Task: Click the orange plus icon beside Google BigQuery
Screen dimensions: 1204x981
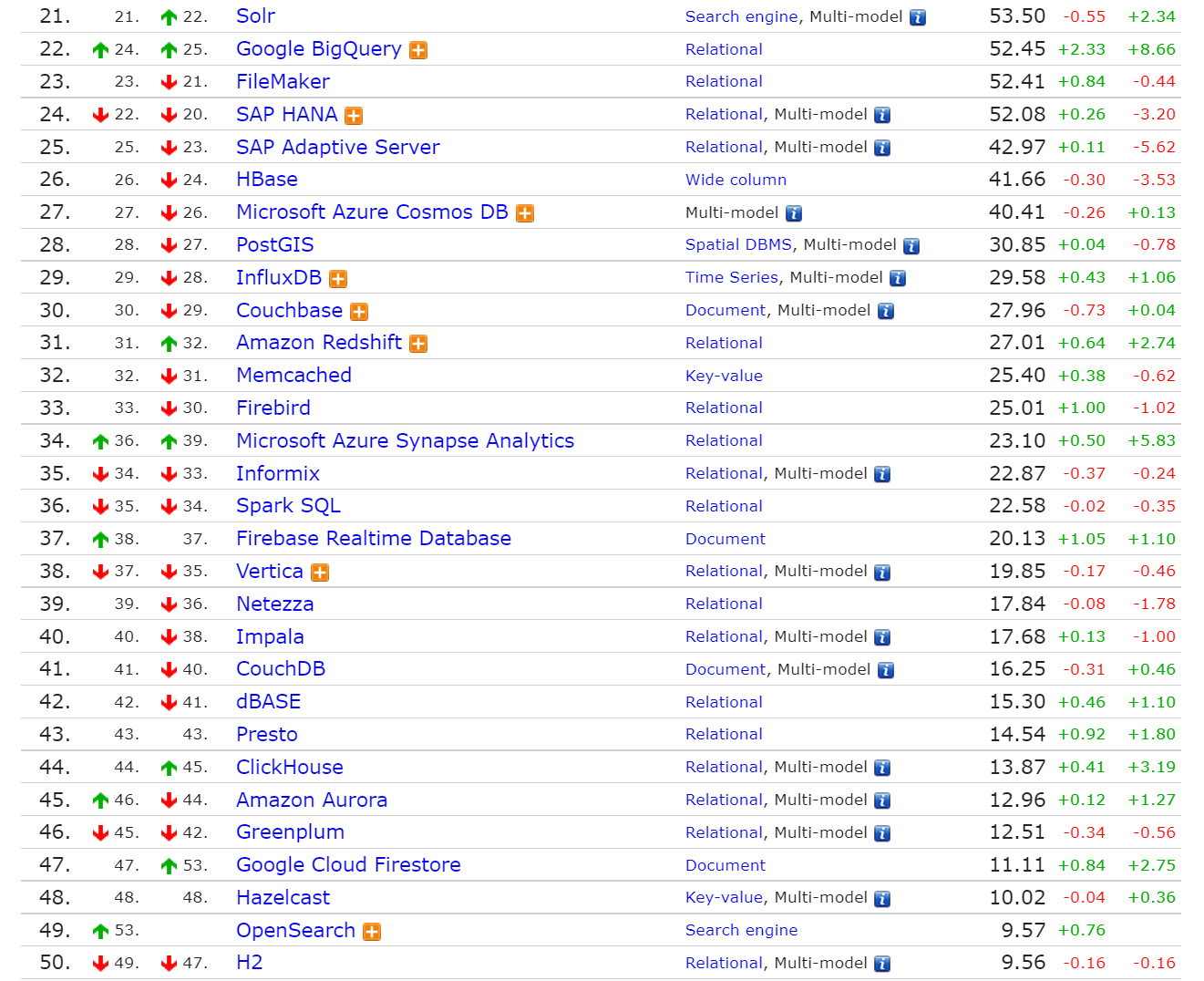Action: 418,50
